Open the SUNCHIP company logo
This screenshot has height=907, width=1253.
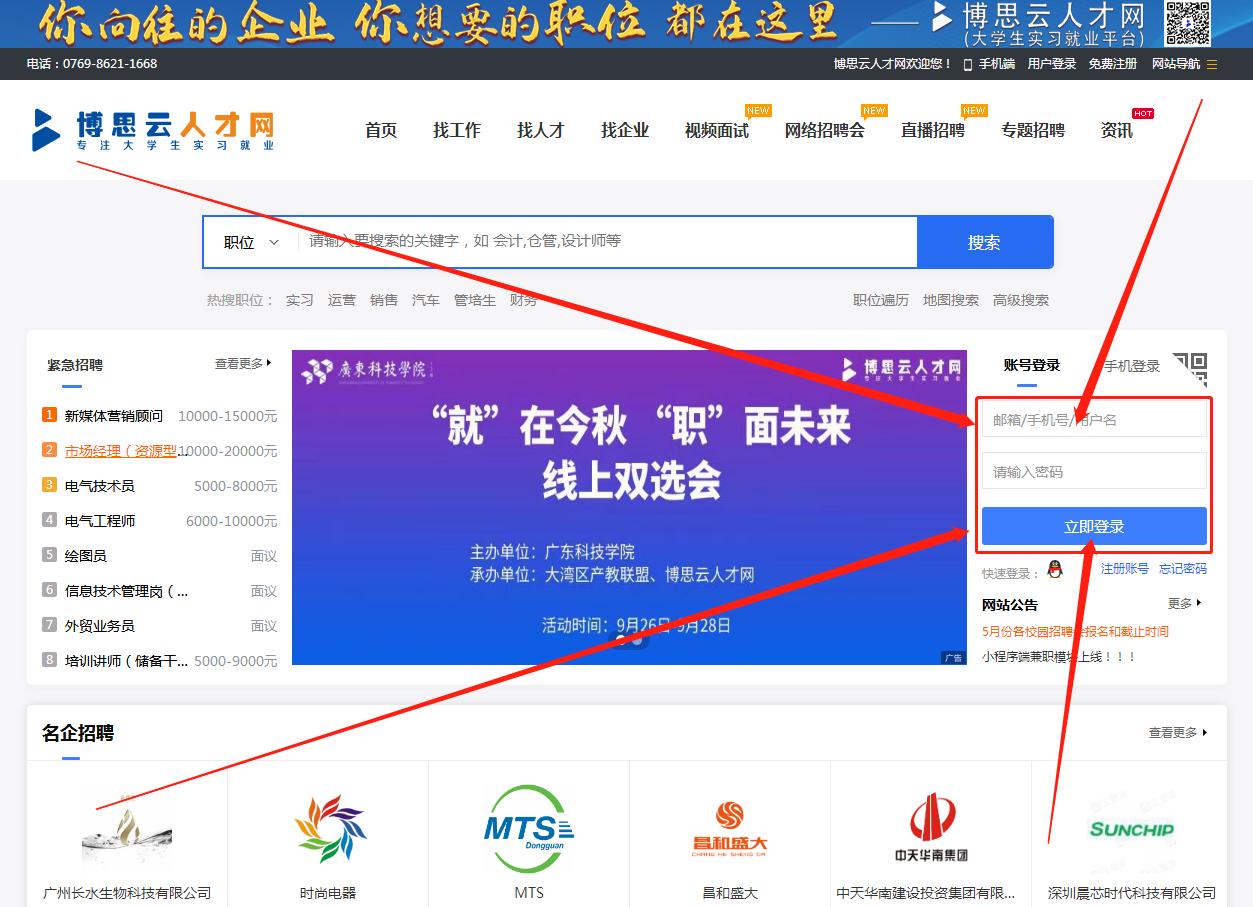(x=1131, y=829)
